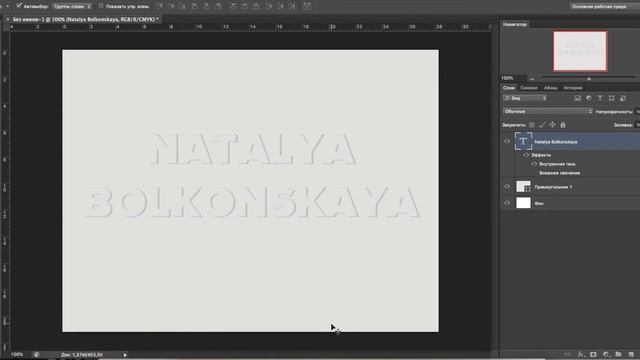Viewport: 640px width, 360px height.
Task: Switch to the Слои tab
Action: [x=509, y=88]
